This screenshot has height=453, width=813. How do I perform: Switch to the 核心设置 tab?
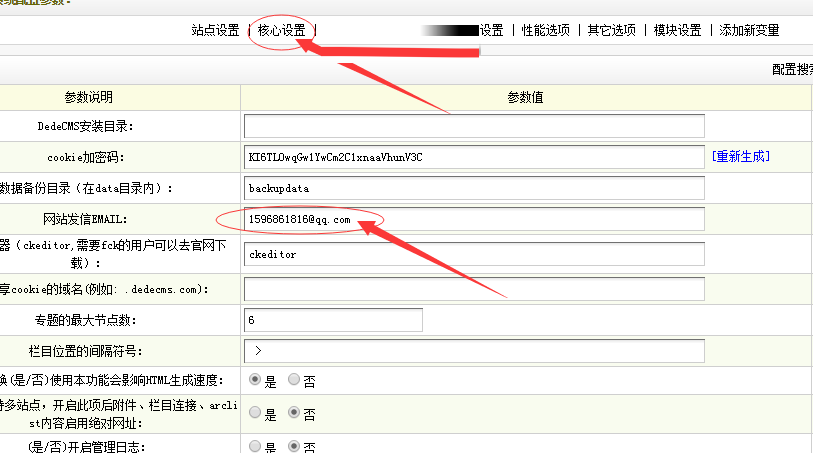281,31
